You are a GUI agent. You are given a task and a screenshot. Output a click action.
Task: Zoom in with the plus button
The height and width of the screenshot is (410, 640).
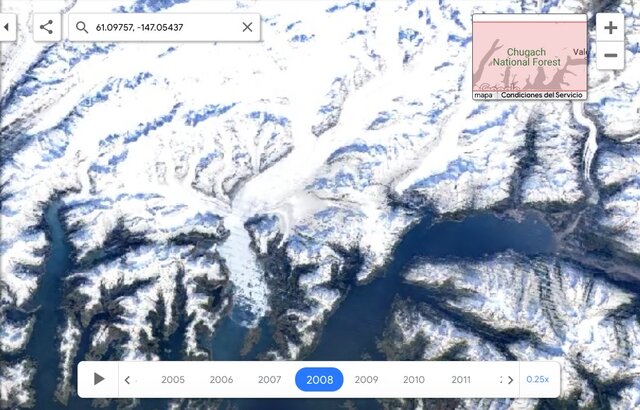610,27
